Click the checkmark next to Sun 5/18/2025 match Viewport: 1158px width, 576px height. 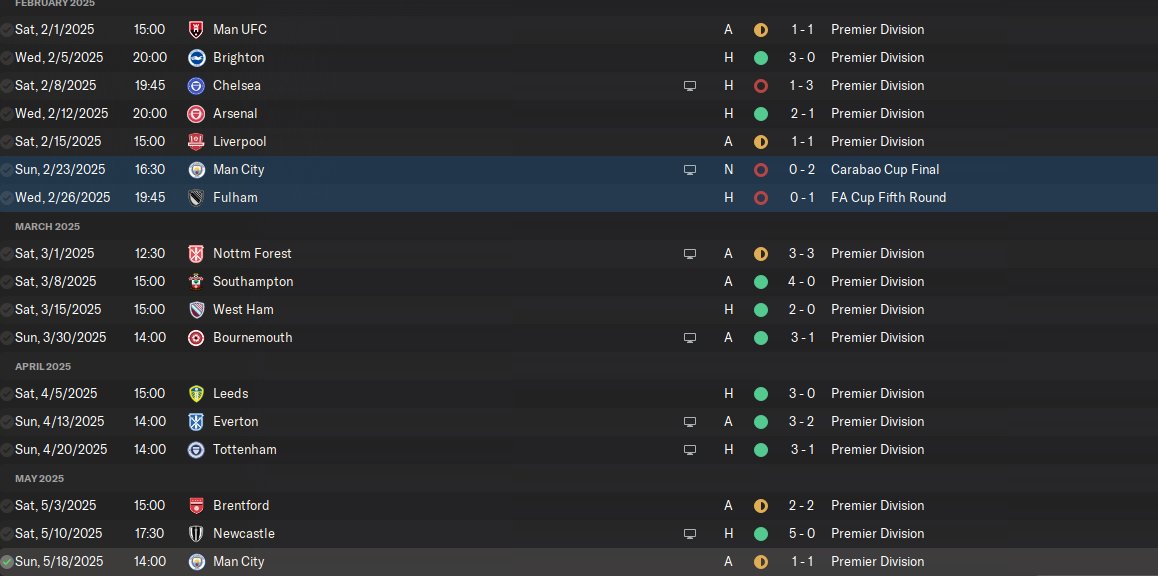pos(8,562)
